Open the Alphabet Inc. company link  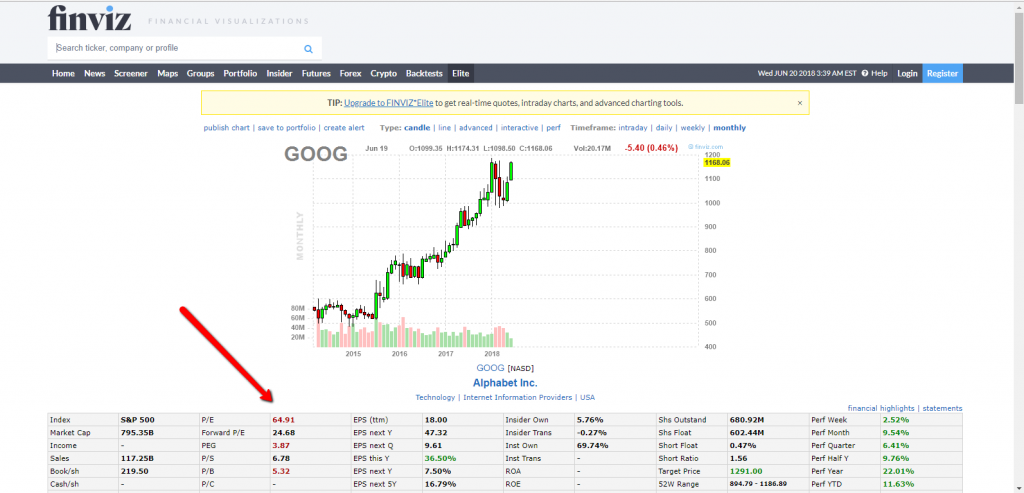click(x=505, y=383)
